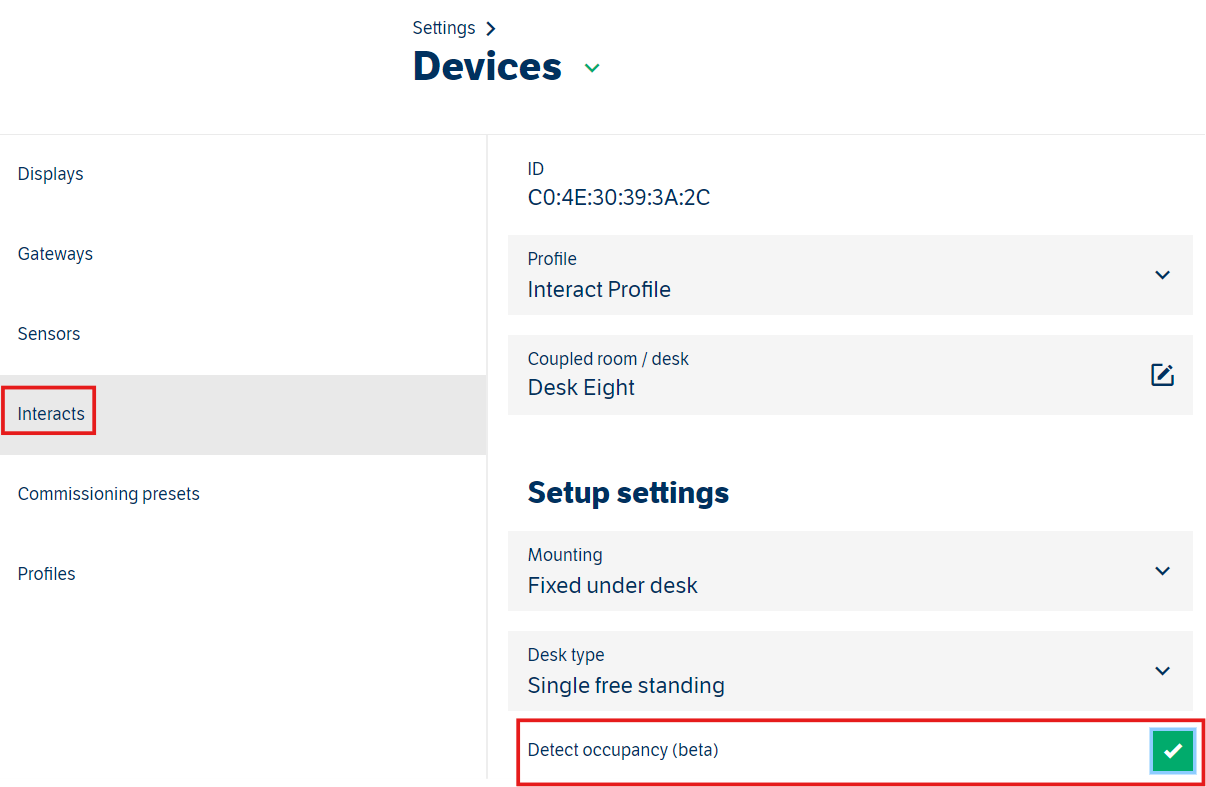Toggle the Detect occupancy (beta) label
The height and width of the screenshot is (787, 1206).
[623, 750]
